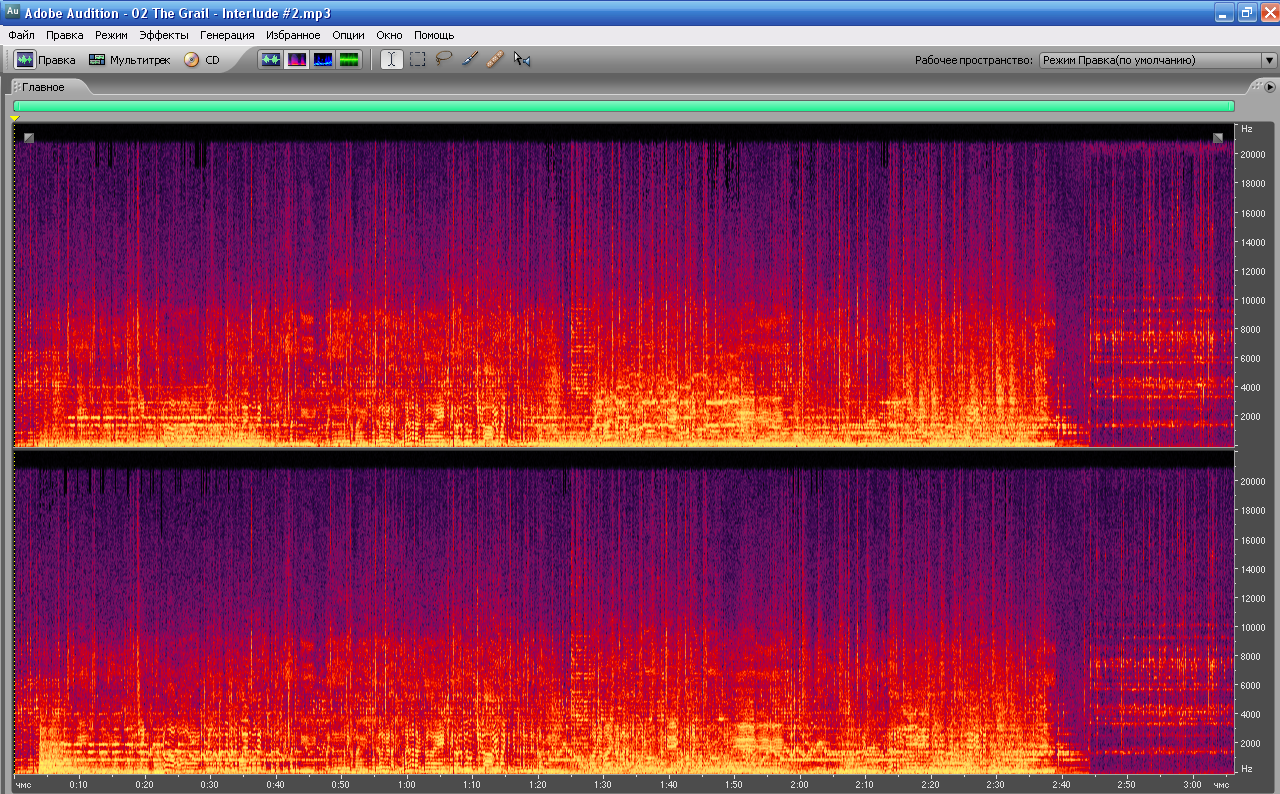Open the Главное panel options menu
The width and height of the screenshot is (1280, 794).
(x=1270, y=87)
